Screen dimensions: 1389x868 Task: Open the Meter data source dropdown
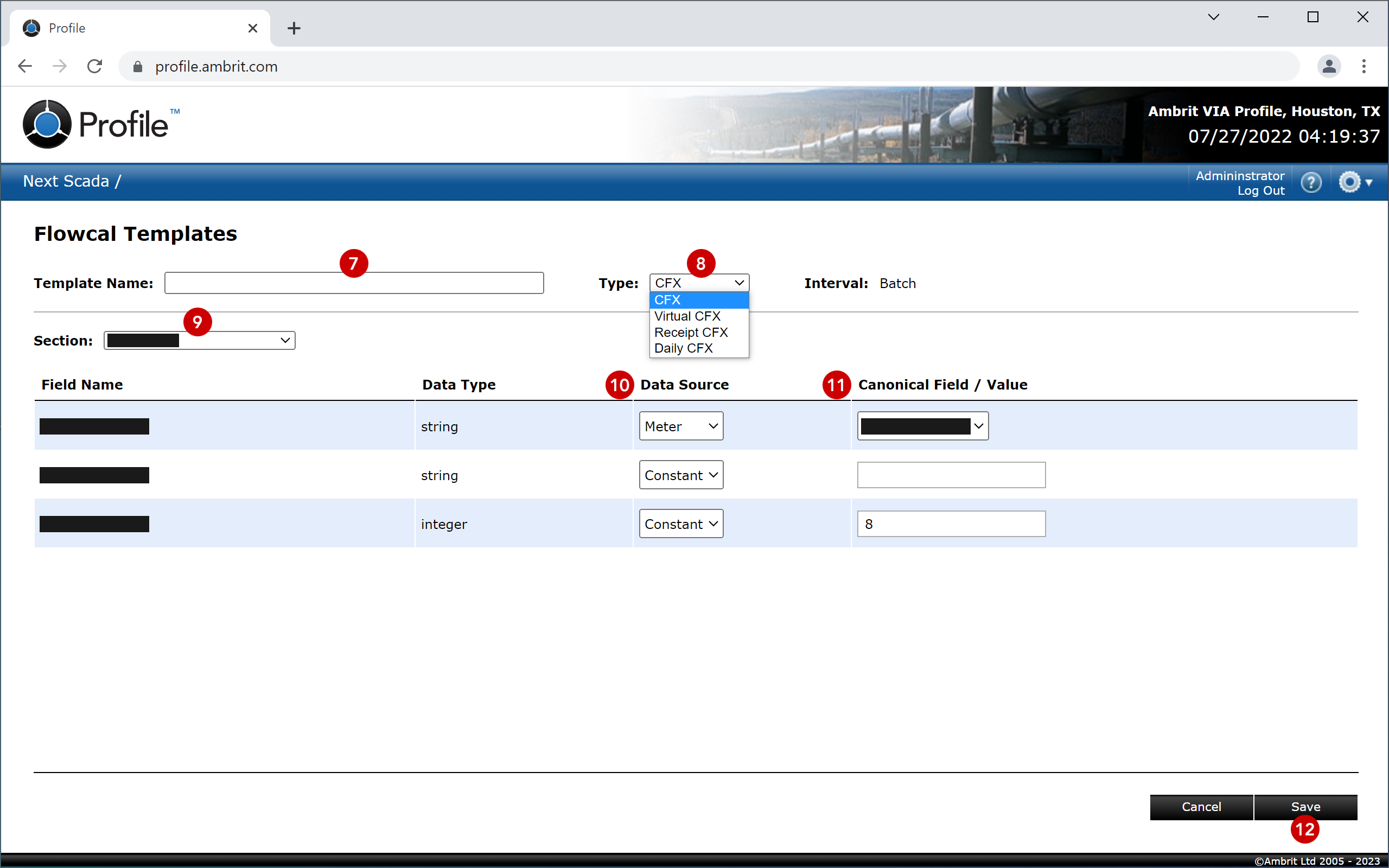[681, 426]
